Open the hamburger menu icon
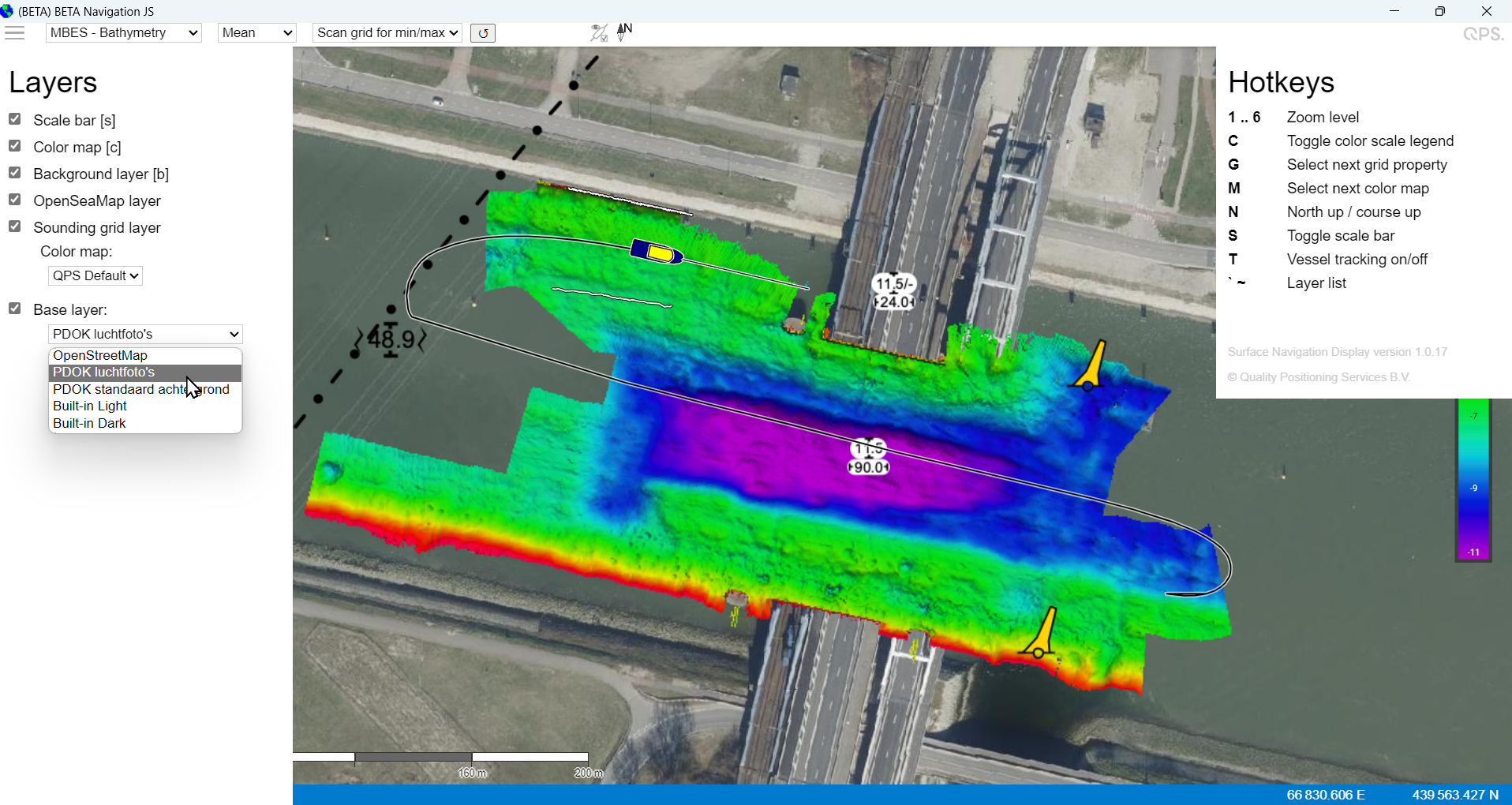 (x=15, y=32)
